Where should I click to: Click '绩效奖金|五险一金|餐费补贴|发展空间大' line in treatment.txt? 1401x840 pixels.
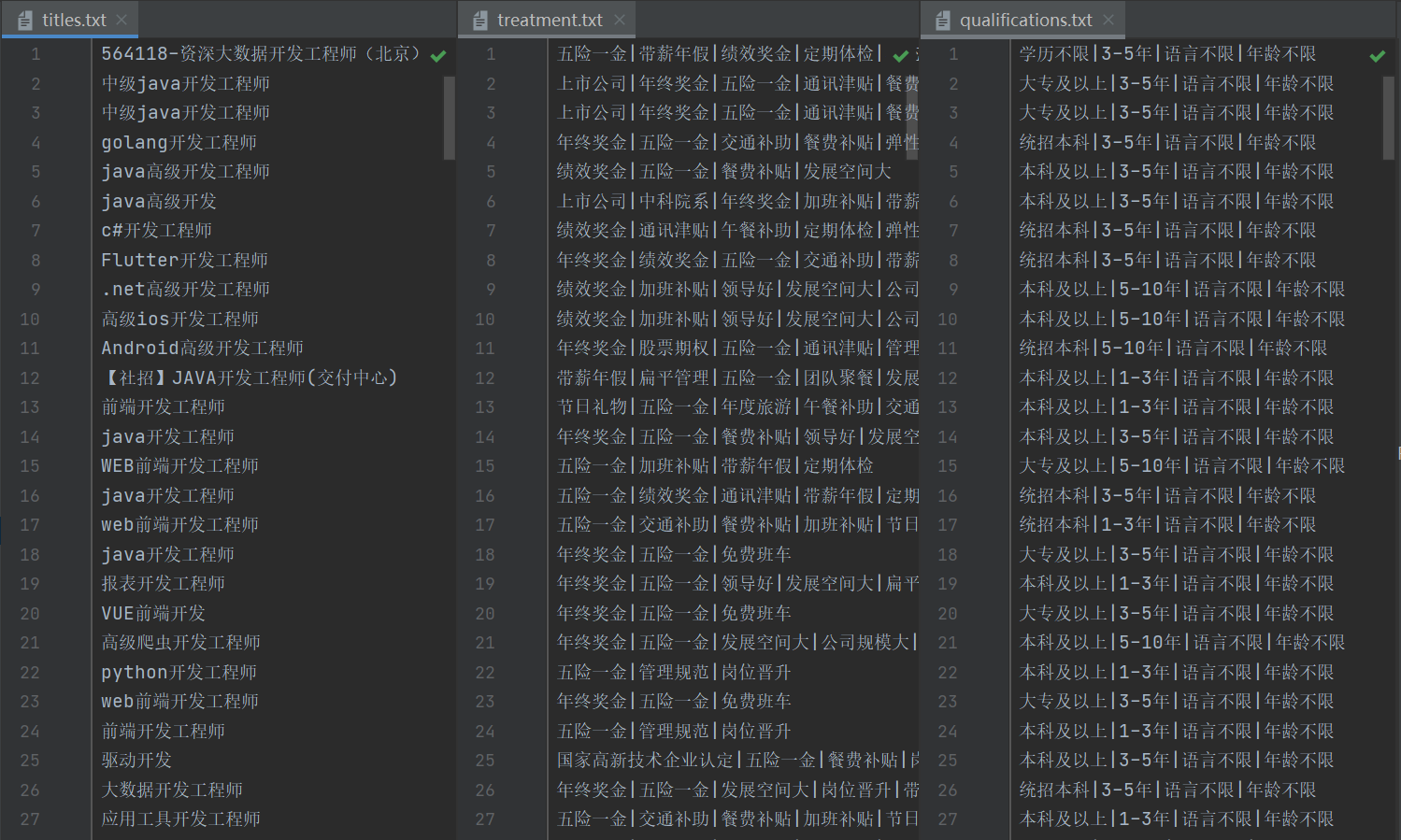click(723, 172)
